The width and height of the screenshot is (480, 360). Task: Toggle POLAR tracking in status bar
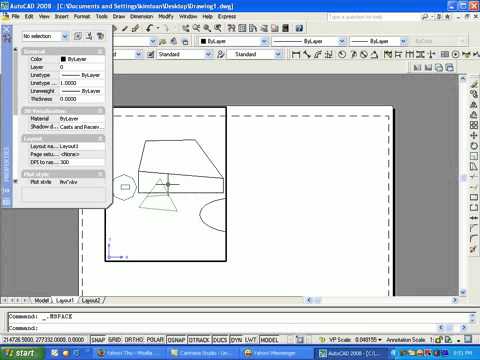[155, 340]
